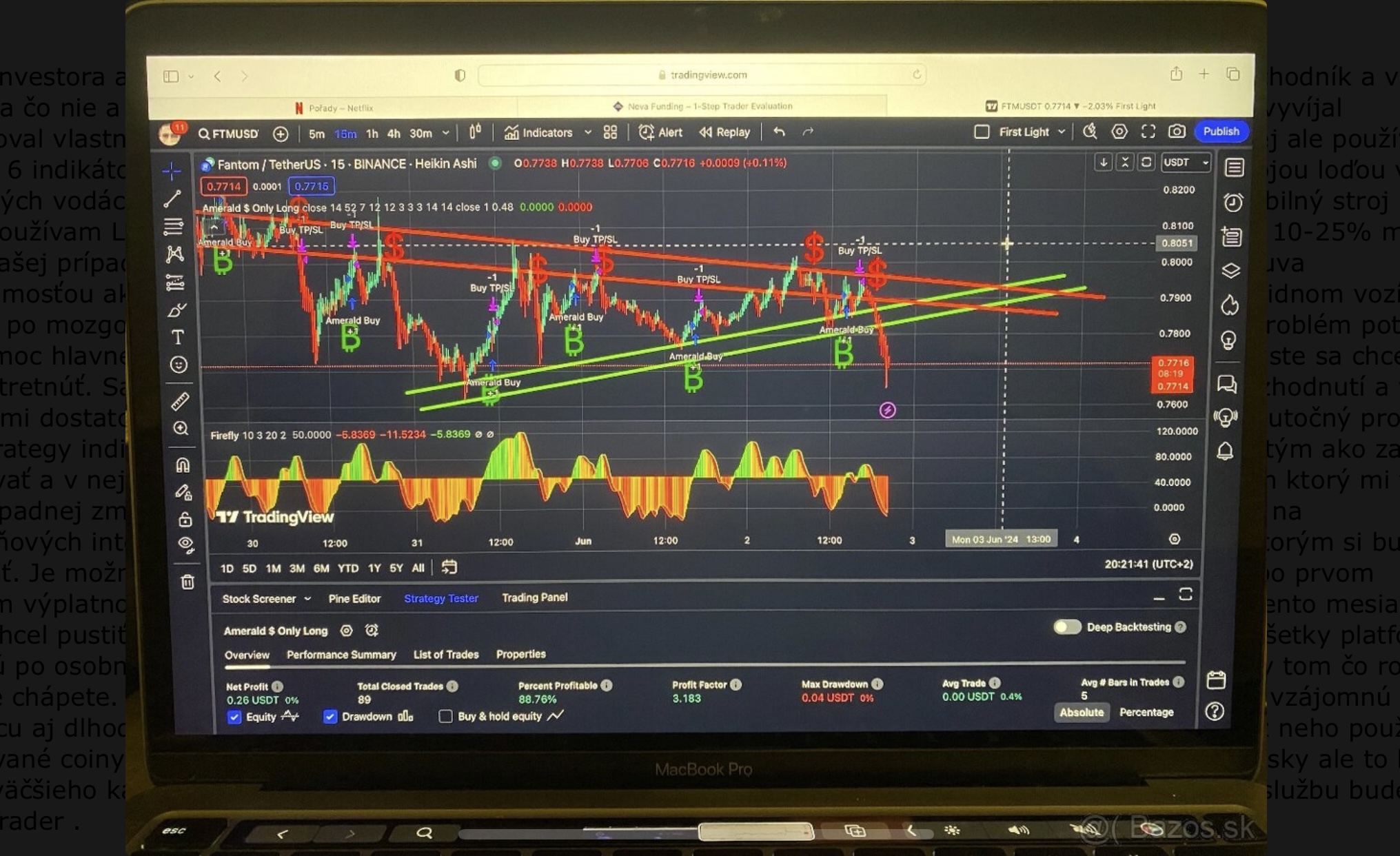Select the crosshair cursor tool
Viewport: 1400px width, 856px height.
coord(172,171)
